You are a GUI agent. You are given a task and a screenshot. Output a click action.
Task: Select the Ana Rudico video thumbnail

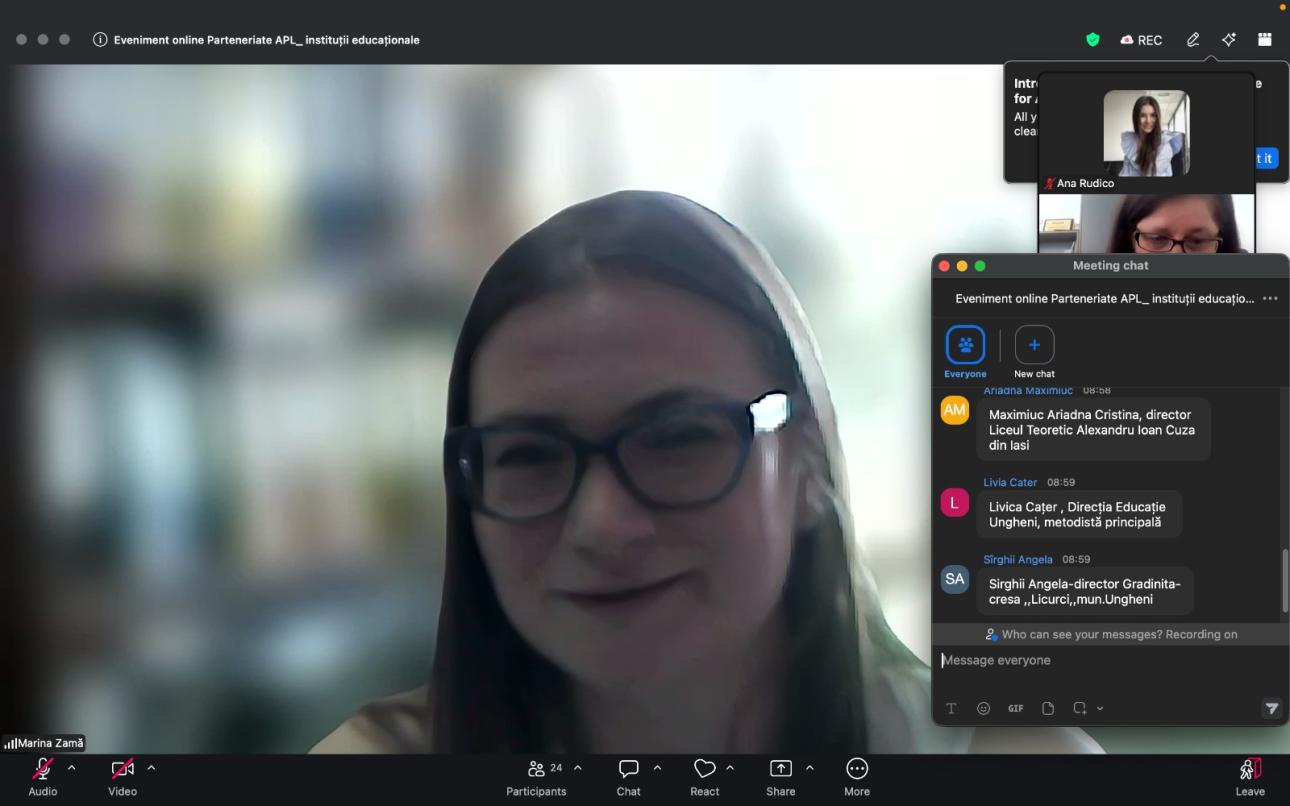pyautogui.click(x=1146, y=133)
